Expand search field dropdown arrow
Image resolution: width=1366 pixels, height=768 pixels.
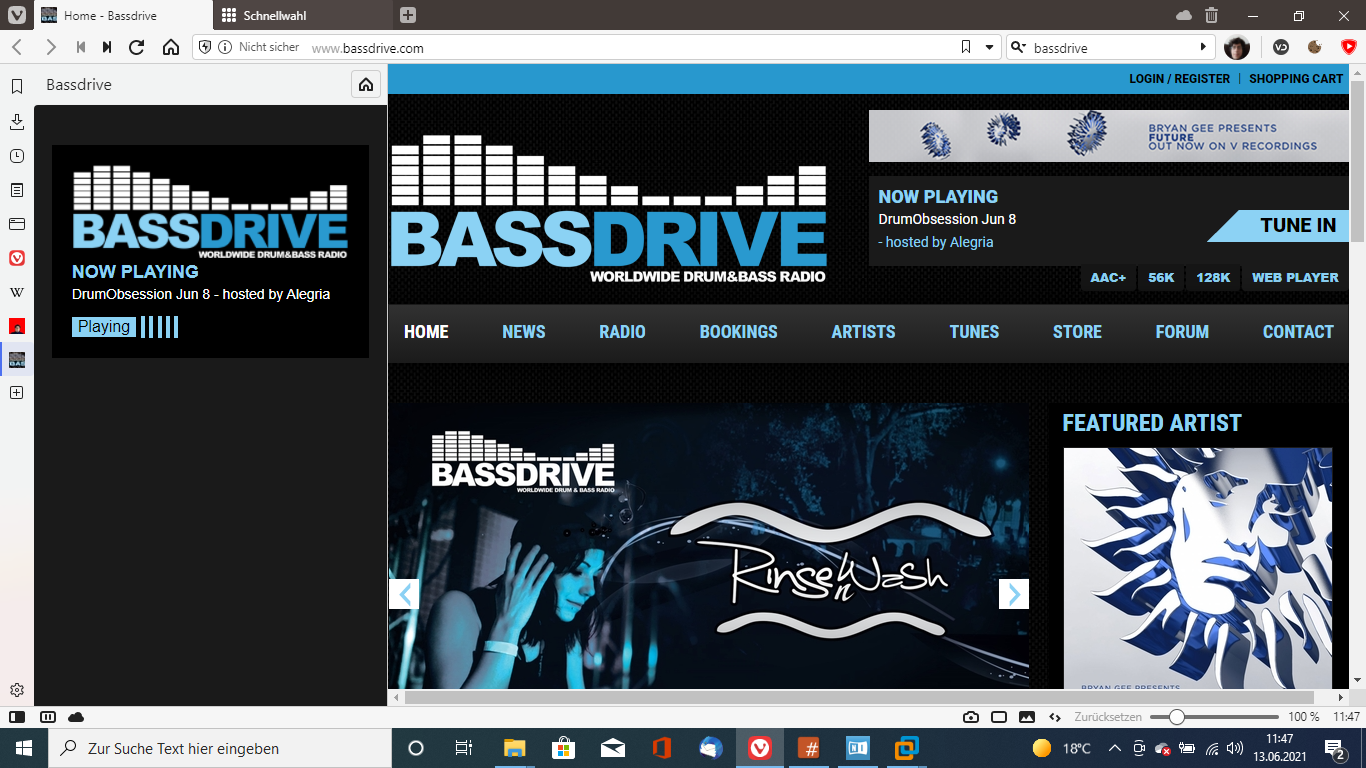[1204, 47]
